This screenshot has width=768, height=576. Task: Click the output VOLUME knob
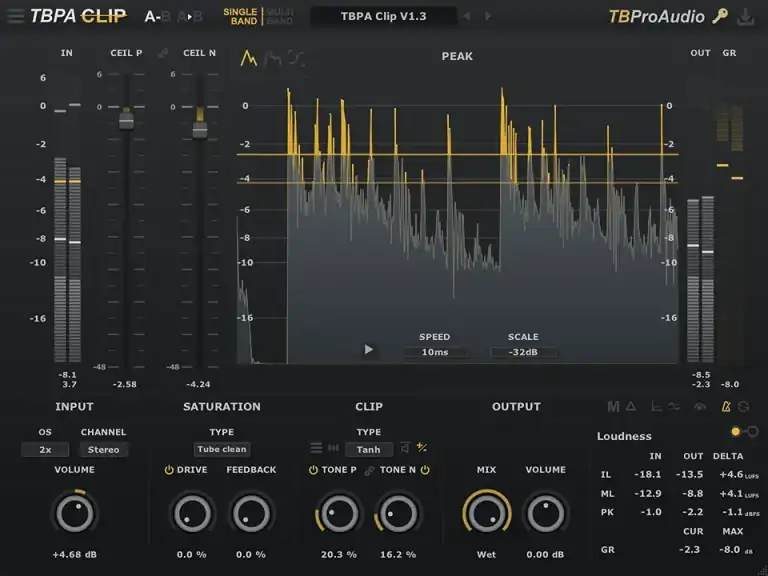[x=545, y=513]
